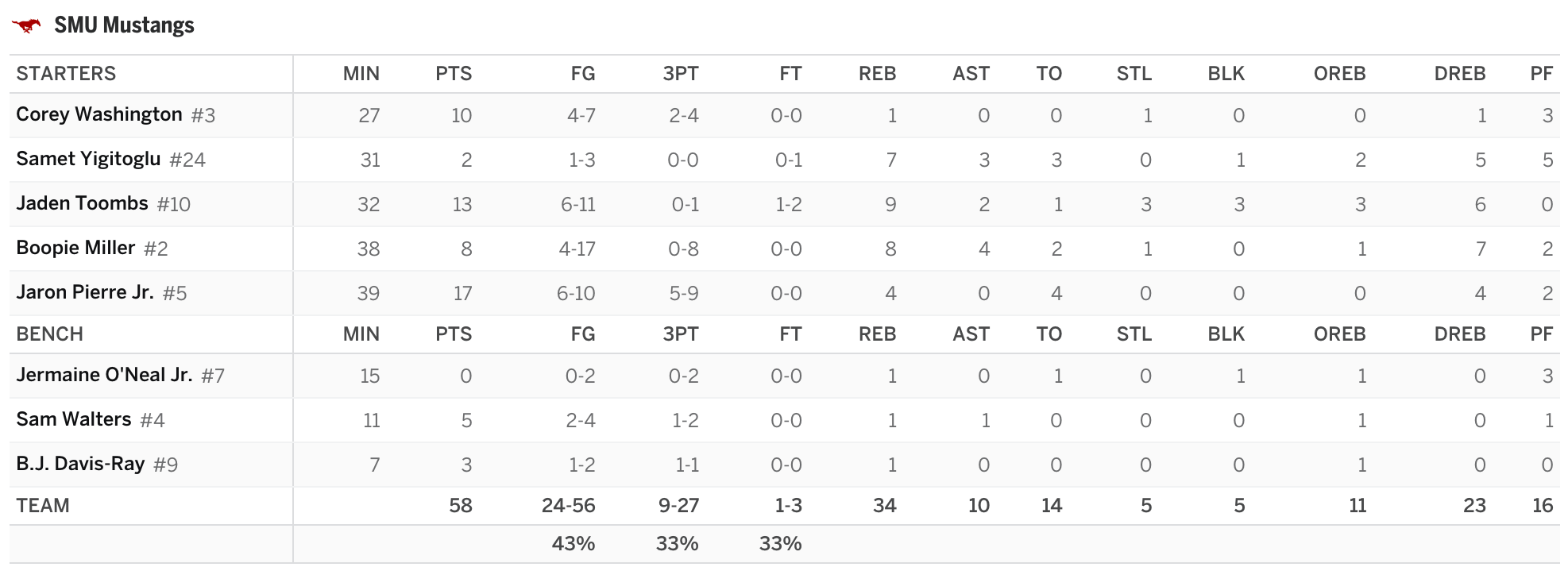Select Jaden Toombs player name
The image size is (1568, 567).
82,203
